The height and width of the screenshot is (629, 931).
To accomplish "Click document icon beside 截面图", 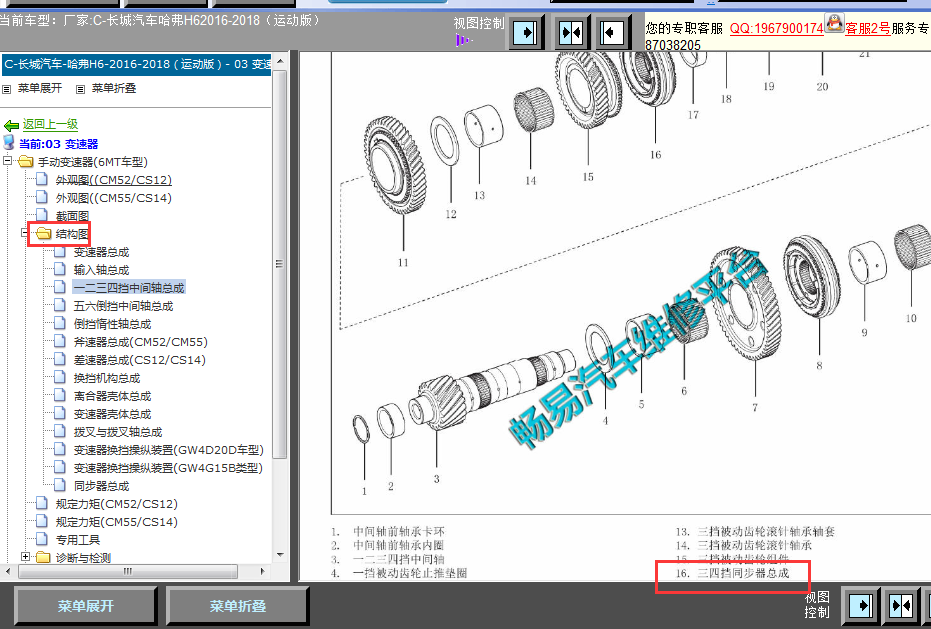I will coord(42,215).
